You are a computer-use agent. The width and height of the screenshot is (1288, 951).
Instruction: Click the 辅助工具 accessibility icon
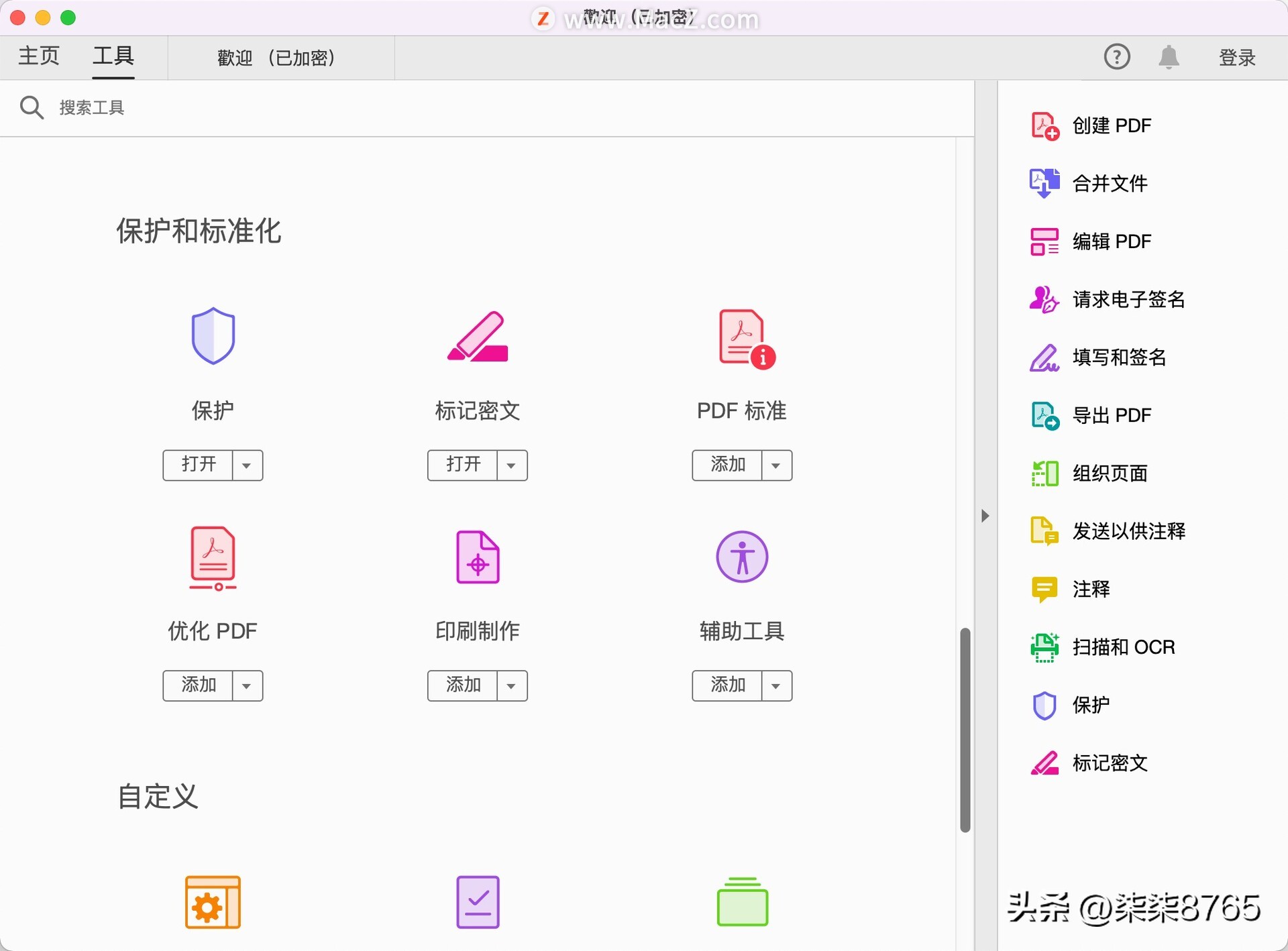click(741, 557)
